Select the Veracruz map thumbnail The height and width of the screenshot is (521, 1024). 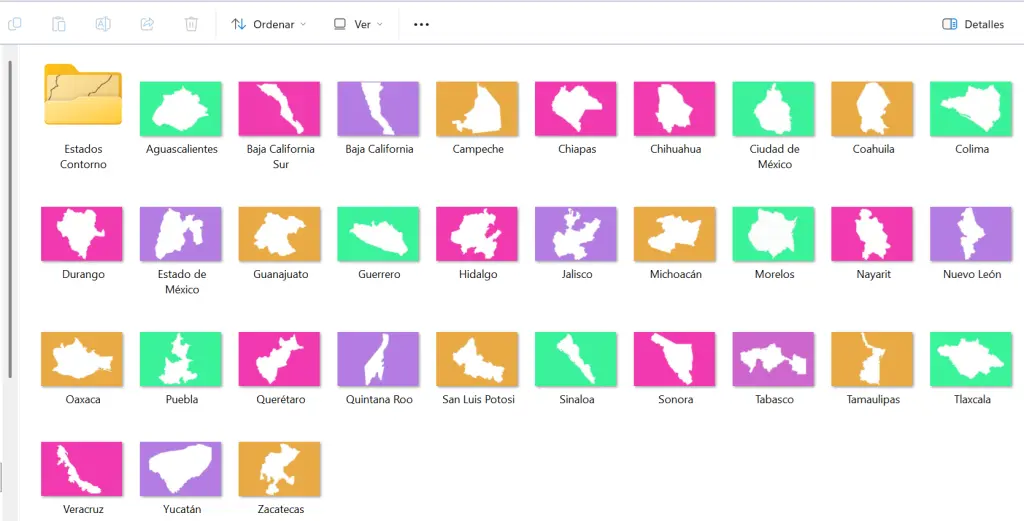pos(82,469)
